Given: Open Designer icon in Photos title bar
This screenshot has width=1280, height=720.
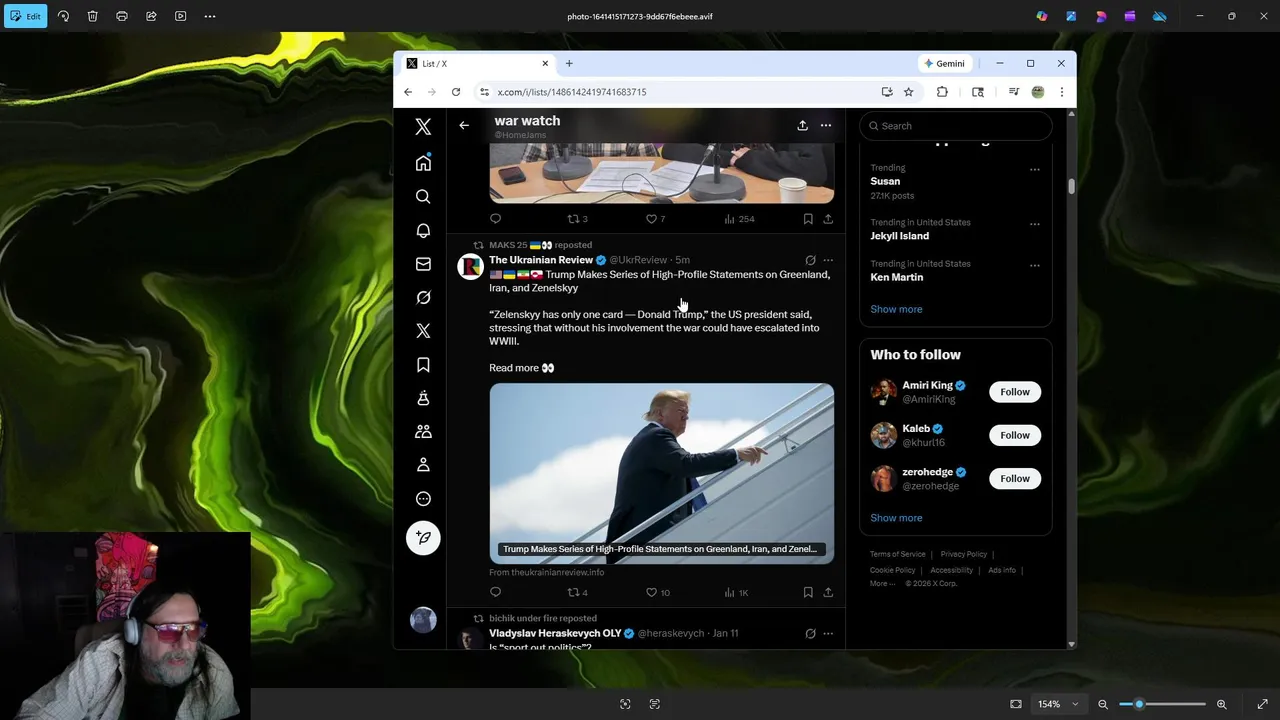Looking at the screenshot, I should (x=1071, y=16).
